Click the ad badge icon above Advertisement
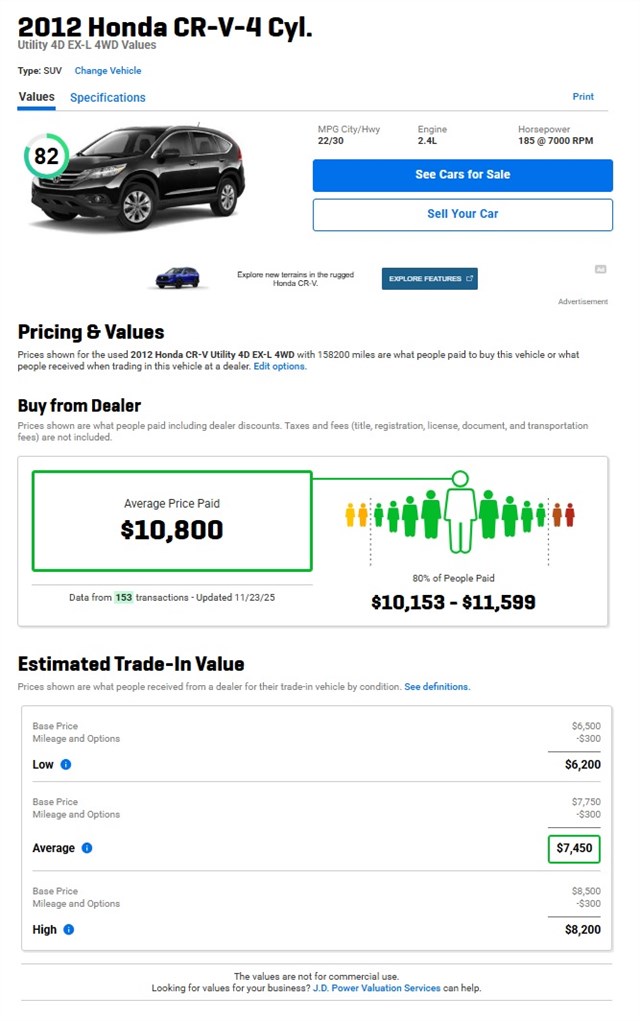Screen dimensions: 640x1021 (x=600, y=269)
